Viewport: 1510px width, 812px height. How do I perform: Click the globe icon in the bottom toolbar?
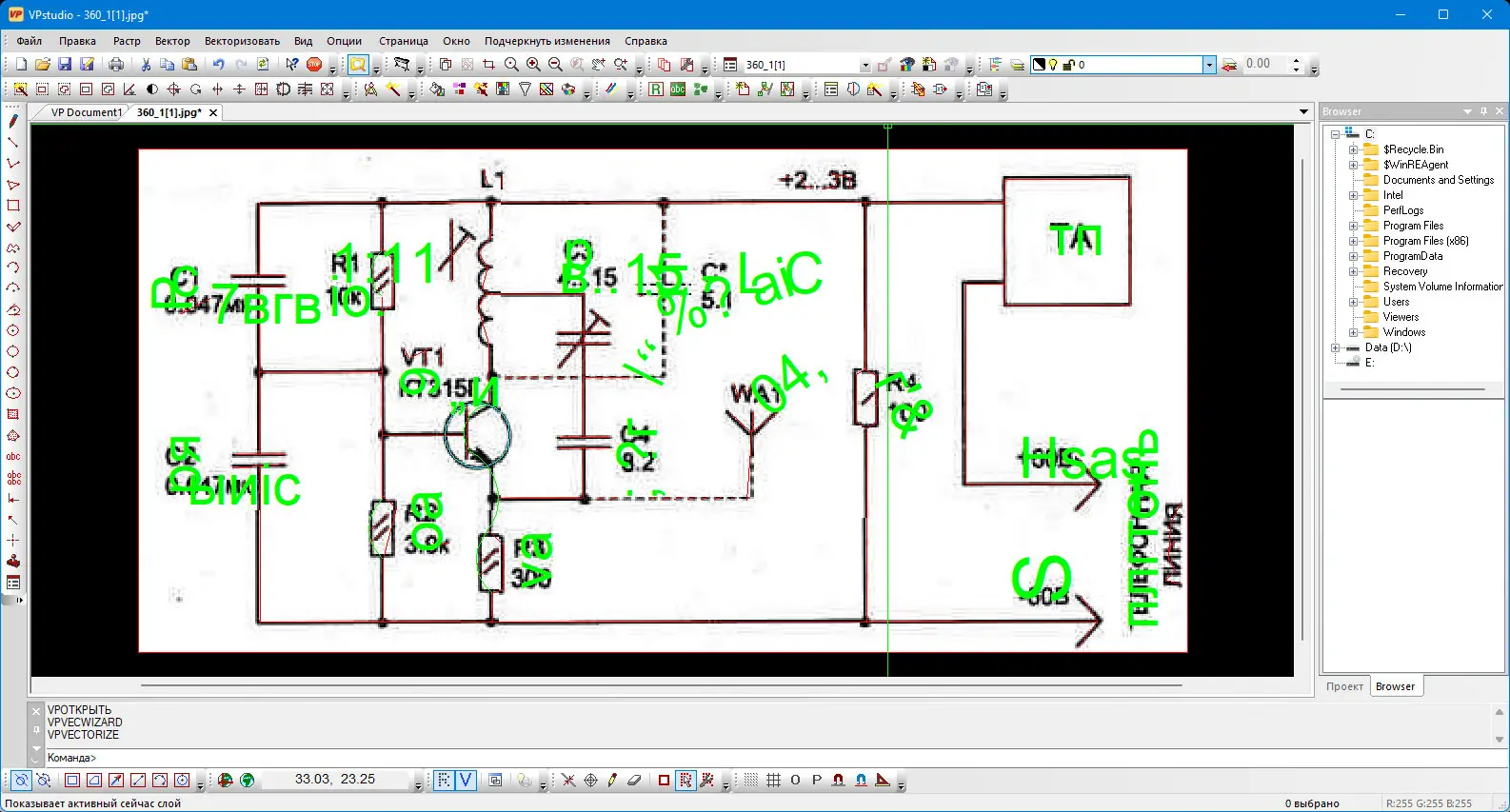[248, 781]
